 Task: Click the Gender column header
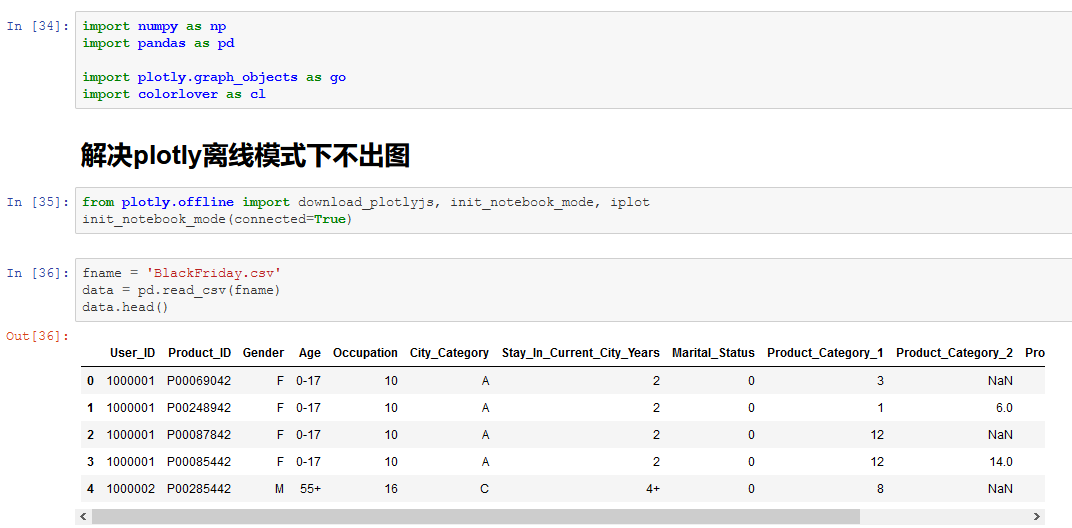[263, 353]
